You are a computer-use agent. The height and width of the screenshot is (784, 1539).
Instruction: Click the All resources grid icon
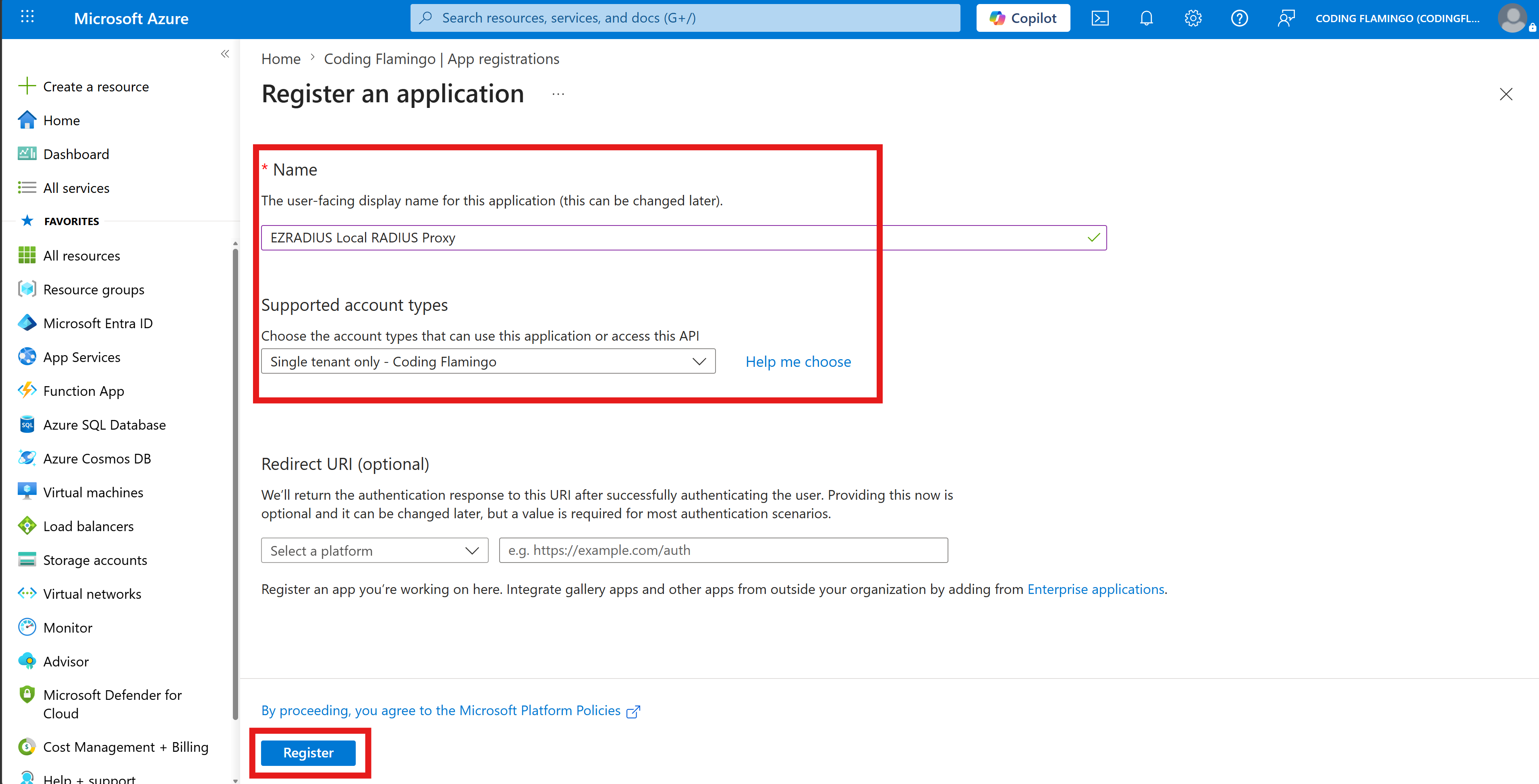pyautogui.click(x=27, y=256)
